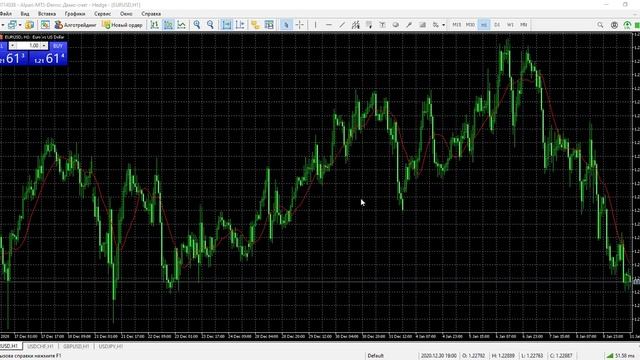
Task: Open the Графики menu
Action: tap(75, 13)
